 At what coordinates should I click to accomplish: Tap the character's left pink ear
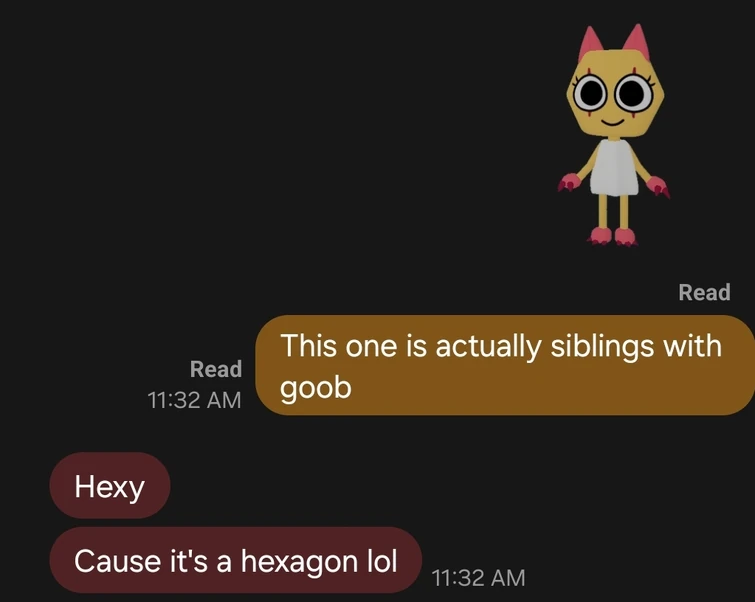click(x=590, y=42)
